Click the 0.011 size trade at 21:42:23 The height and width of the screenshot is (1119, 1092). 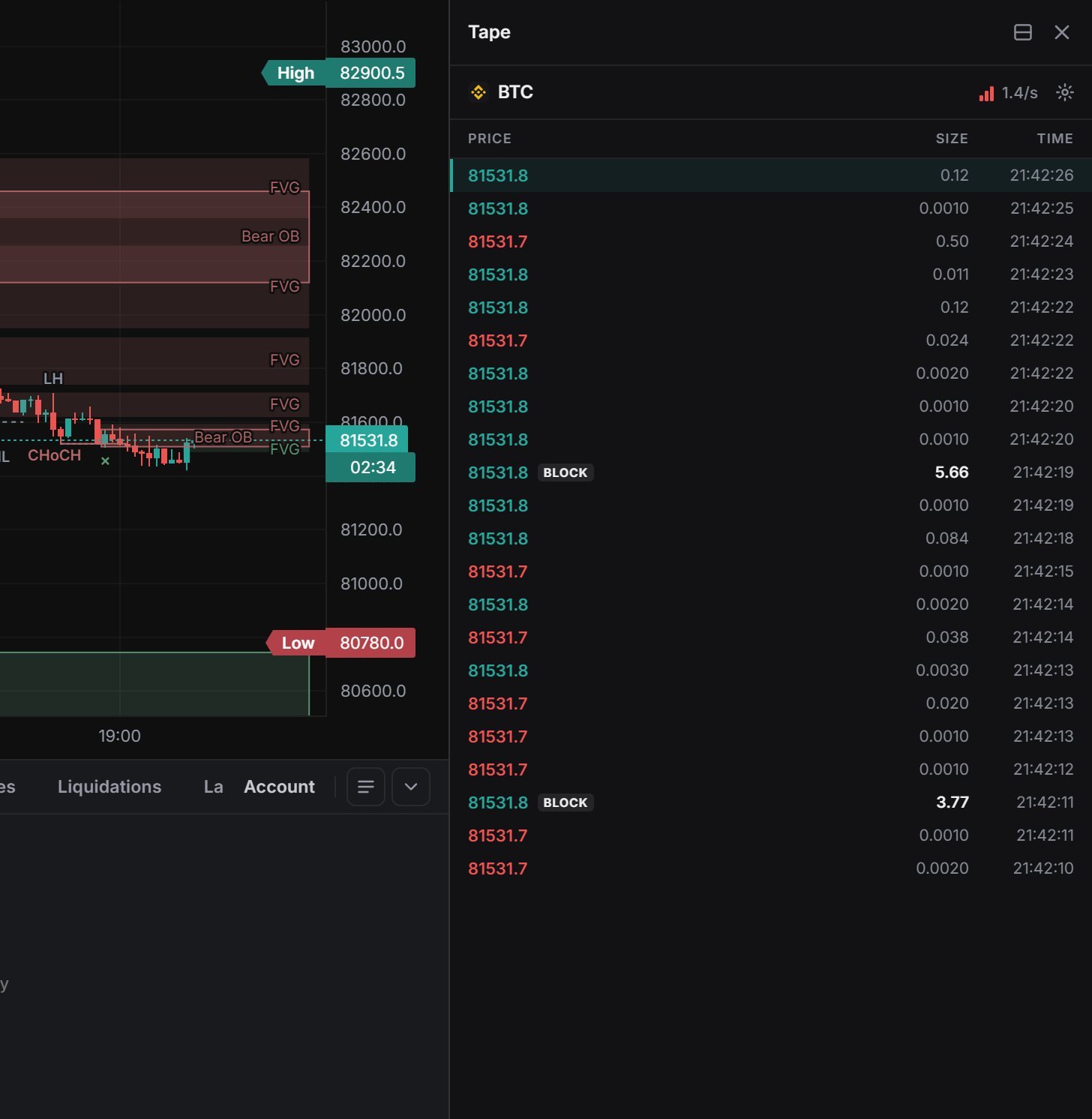[771, 274]
